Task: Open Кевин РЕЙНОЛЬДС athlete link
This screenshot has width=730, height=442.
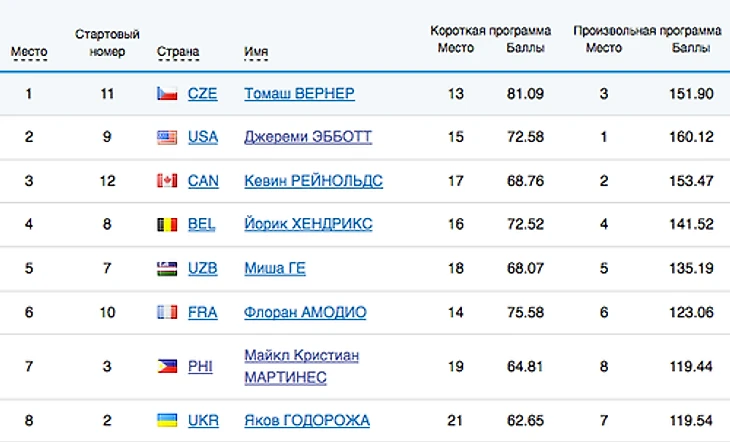Action: 313,181
